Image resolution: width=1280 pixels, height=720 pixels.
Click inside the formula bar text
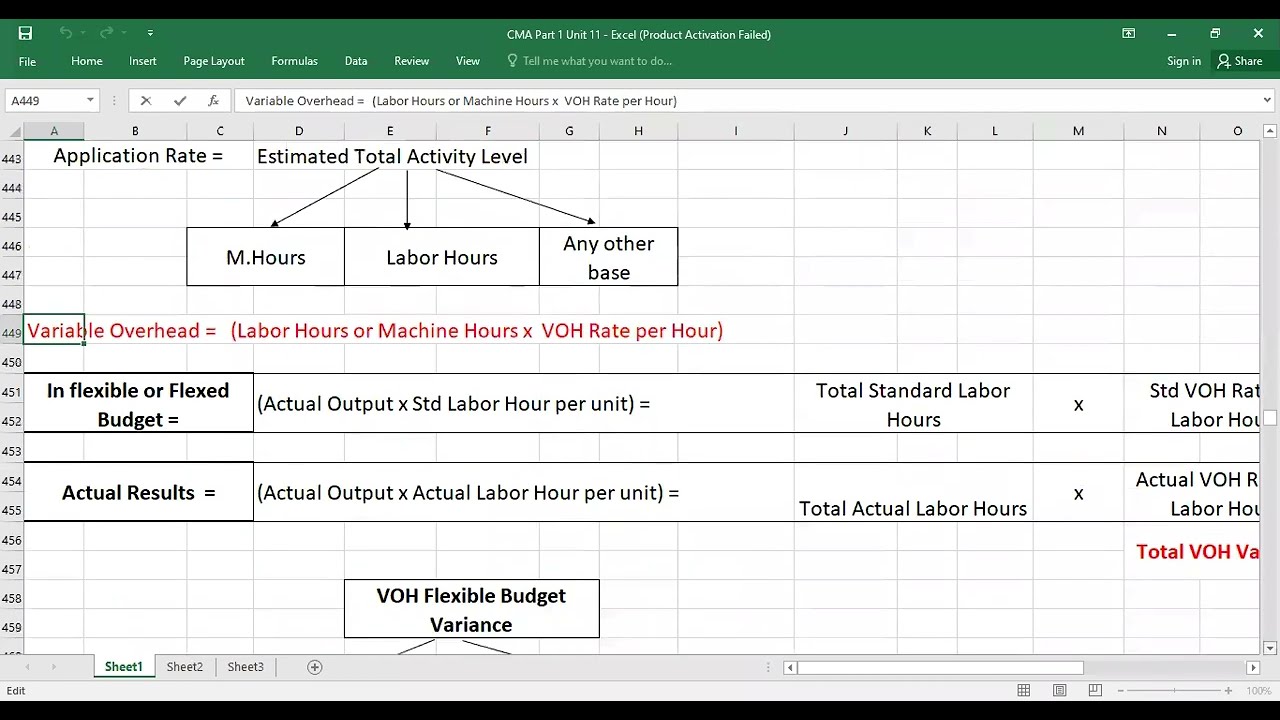pos(461,100)
